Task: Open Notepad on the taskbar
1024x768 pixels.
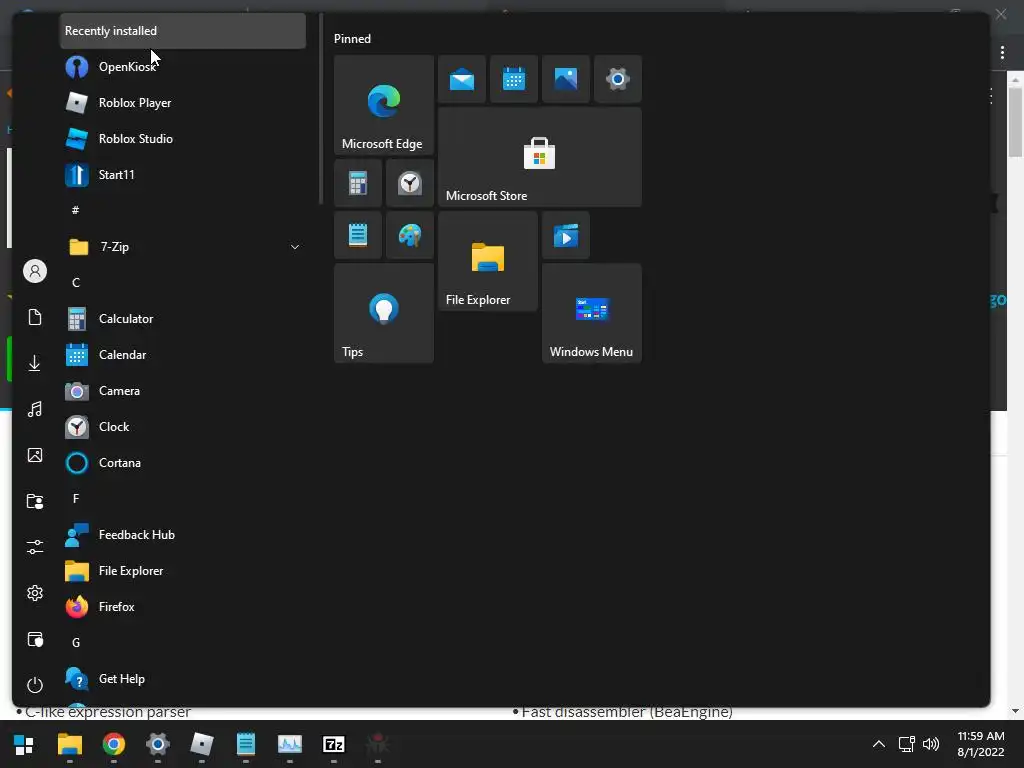Action: pyautogui.click(x=246, y=744)
